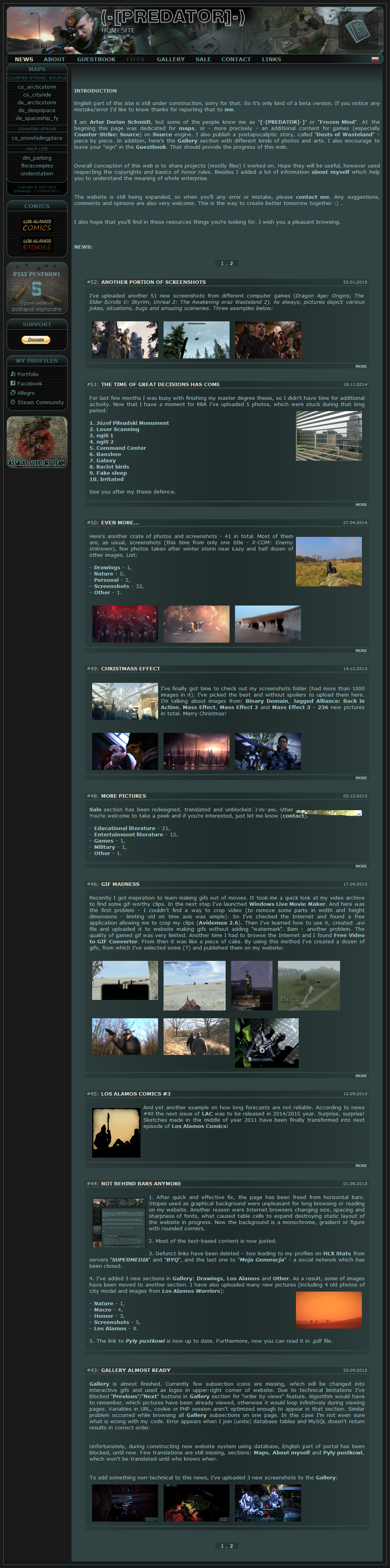Click the Pyły Pustkowi story banner
390x1568 pixels.
pos(37,289)
